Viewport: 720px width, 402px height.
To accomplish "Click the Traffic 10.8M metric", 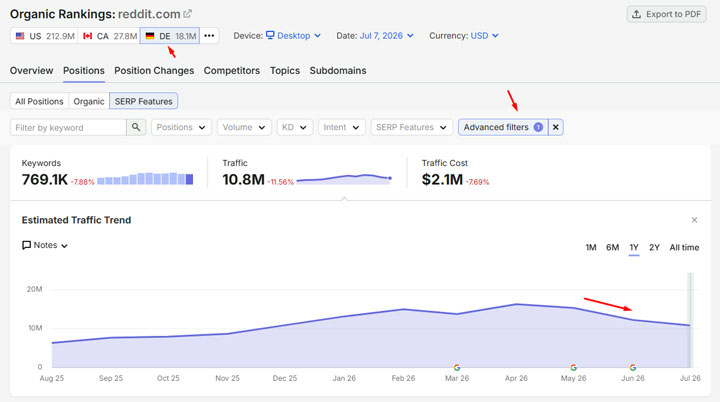I will pos(243,179).
